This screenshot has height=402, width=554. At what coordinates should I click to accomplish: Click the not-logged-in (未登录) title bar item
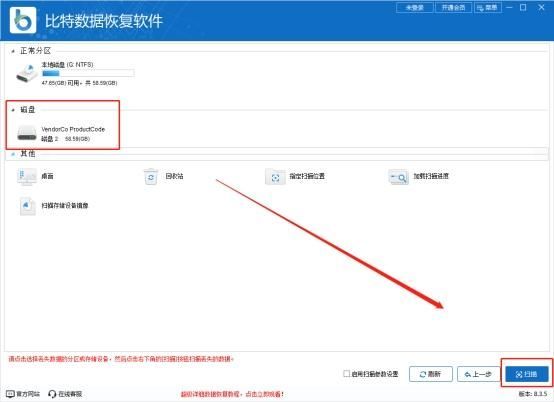point(415,7)
